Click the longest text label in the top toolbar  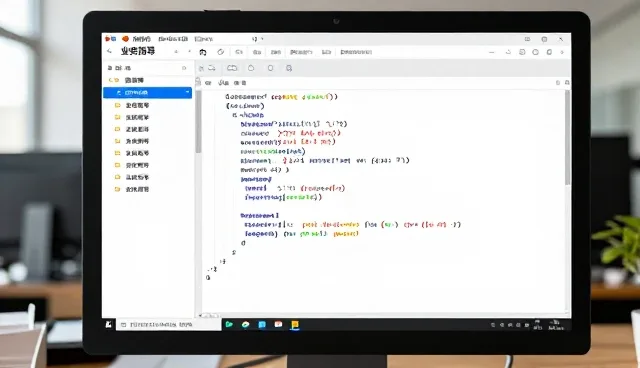click(x=356, y=52)
